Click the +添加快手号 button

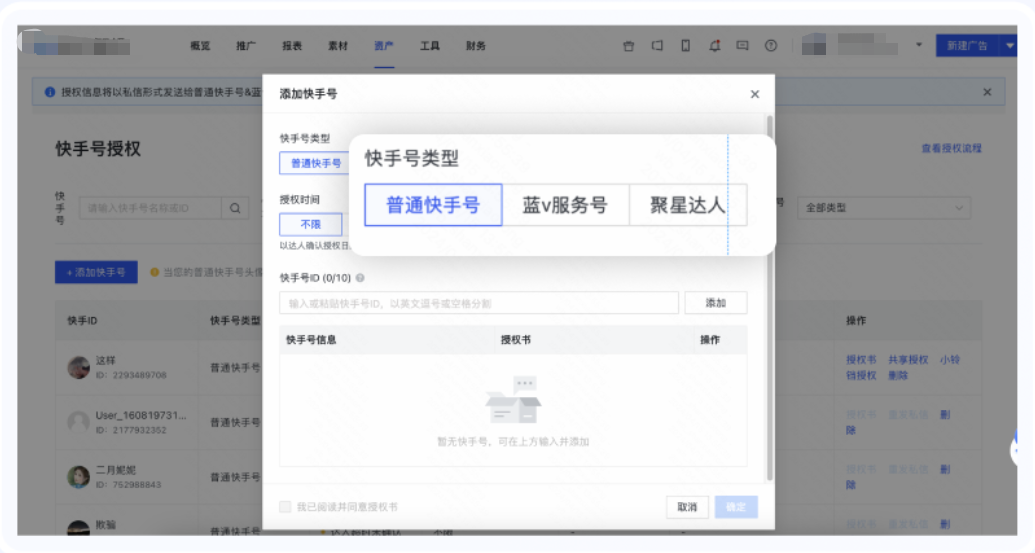click(96, 272)
